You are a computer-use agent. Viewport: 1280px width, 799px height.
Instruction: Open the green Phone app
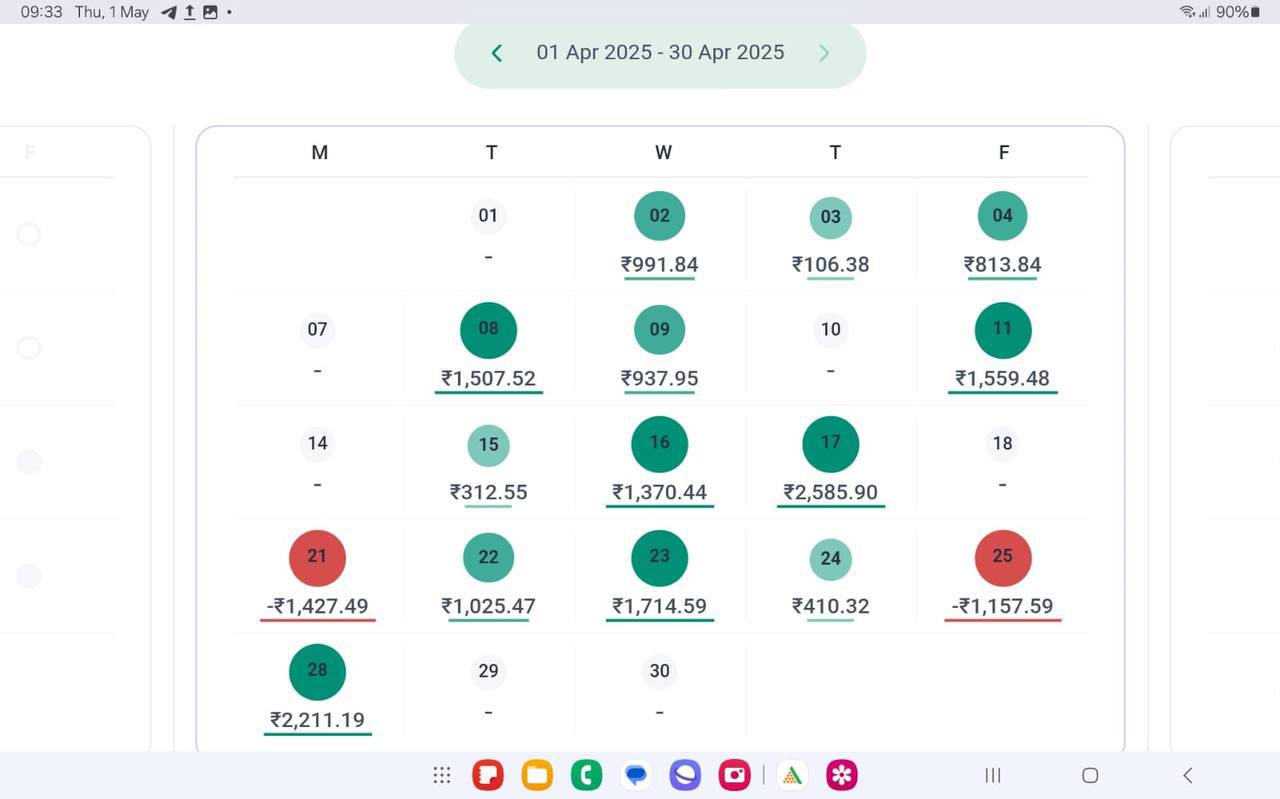(x=586, y=775)
